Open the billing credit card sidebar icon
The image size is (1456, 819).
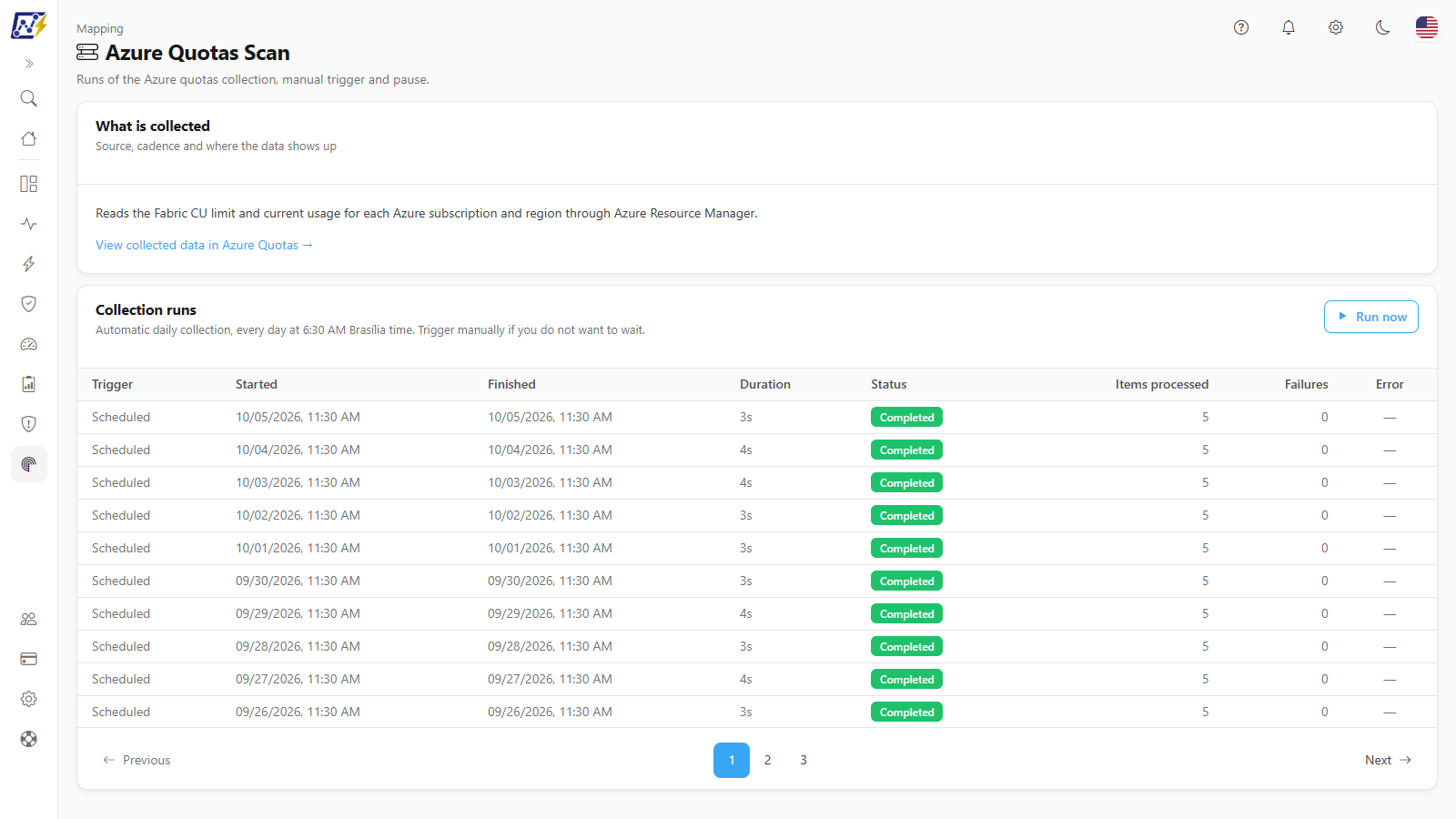point(29,659)
